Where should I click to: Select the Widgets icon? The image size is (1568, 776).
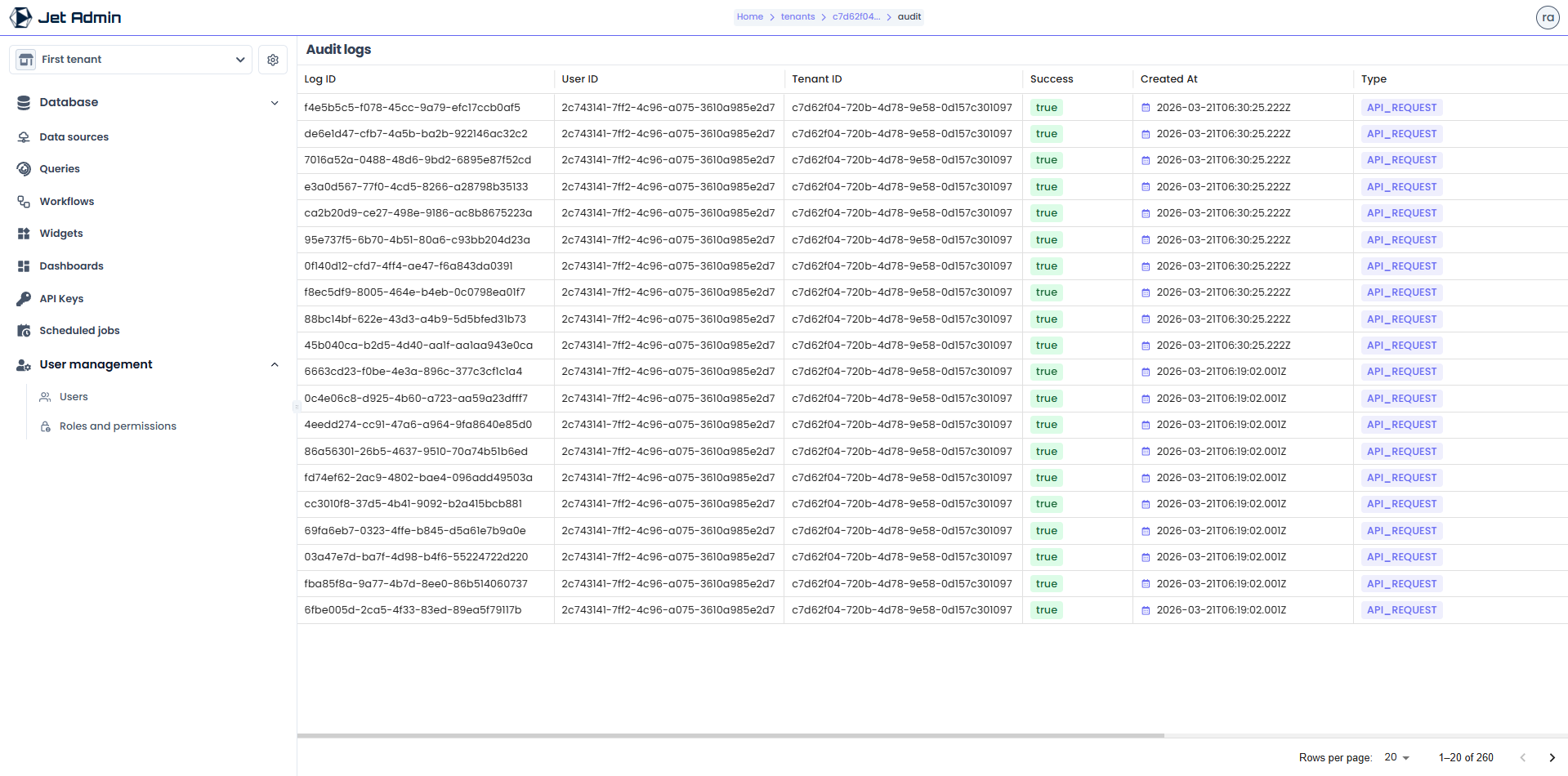tap(22, 233)
